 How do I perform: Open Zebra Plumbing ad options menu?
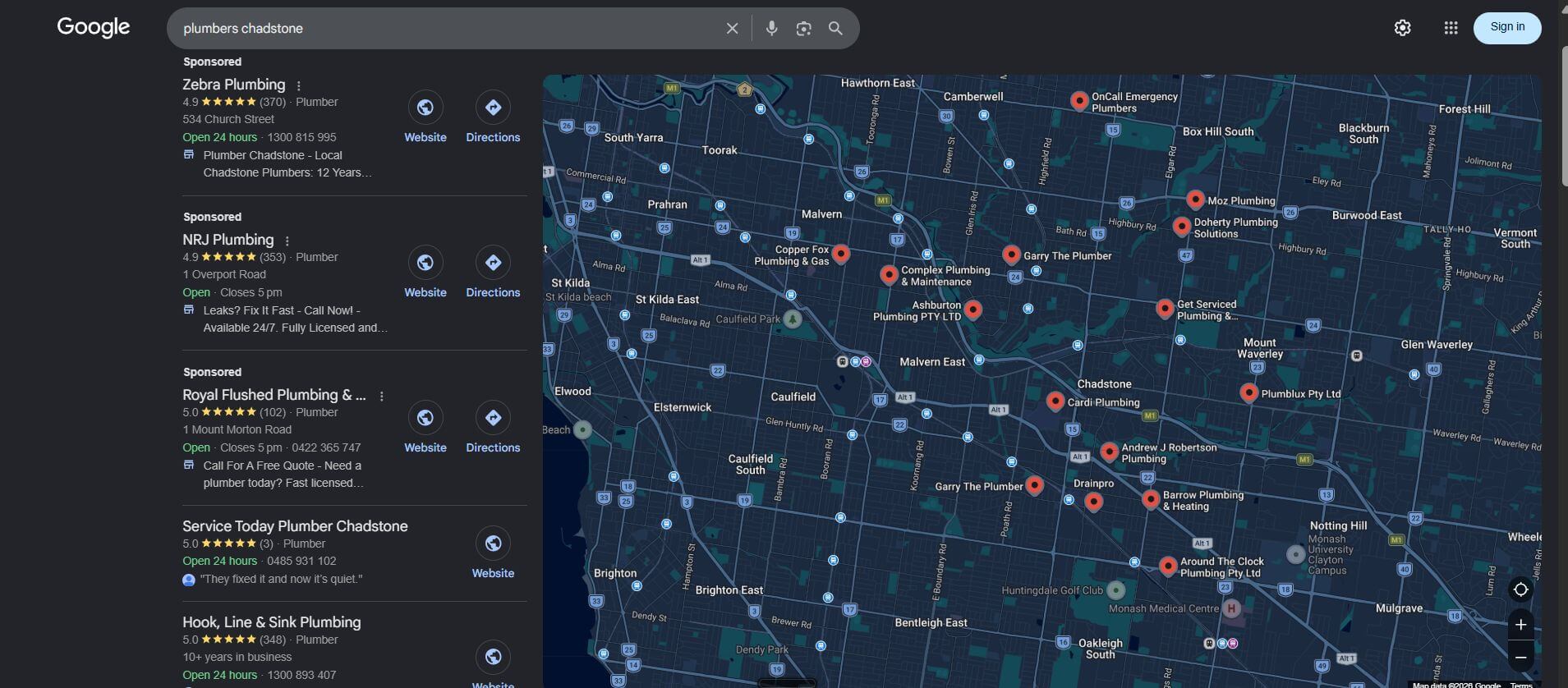(x=299, y=86)
